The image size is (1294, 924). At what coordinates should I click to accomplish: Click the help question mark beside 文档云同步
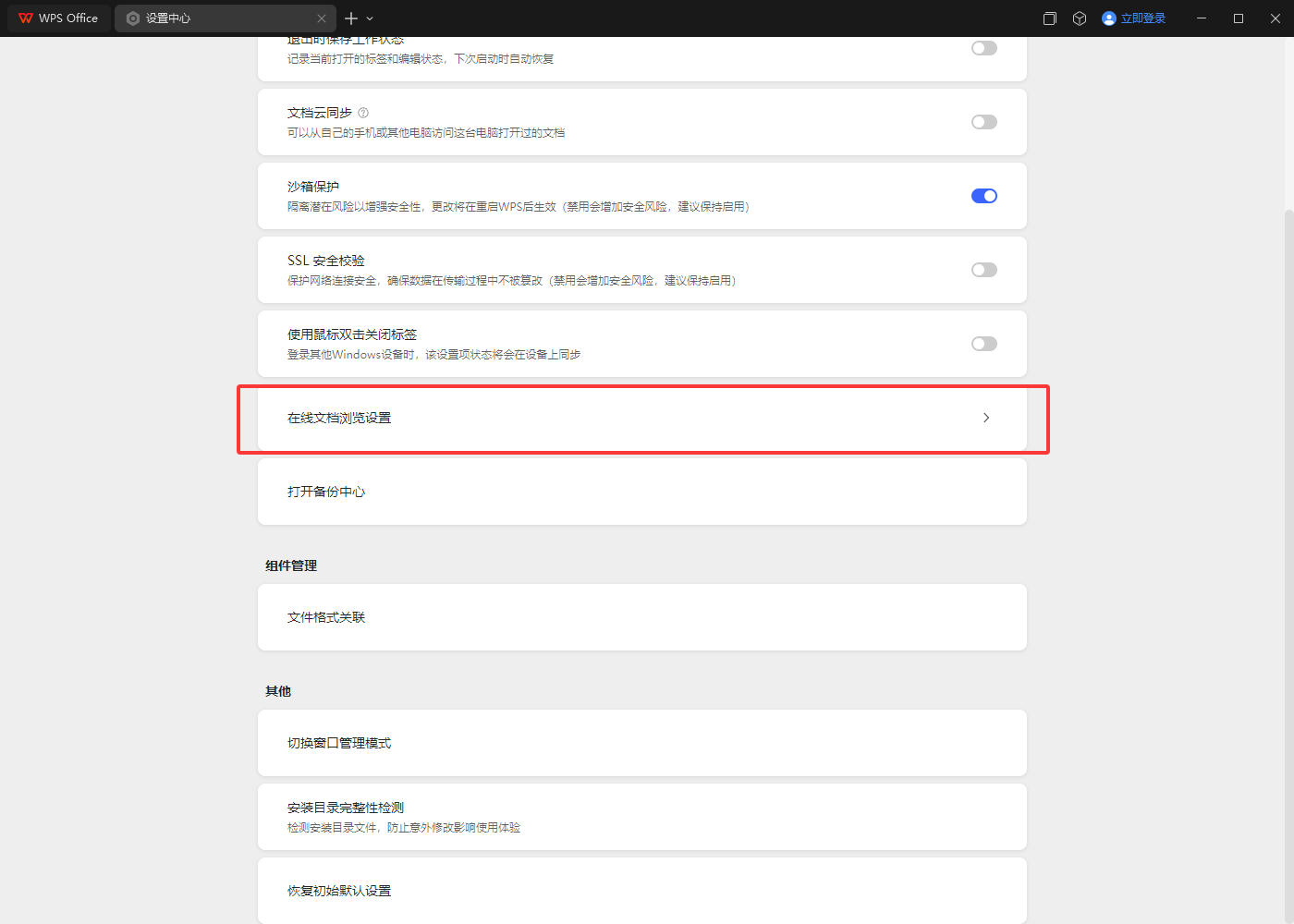(363, 113)
